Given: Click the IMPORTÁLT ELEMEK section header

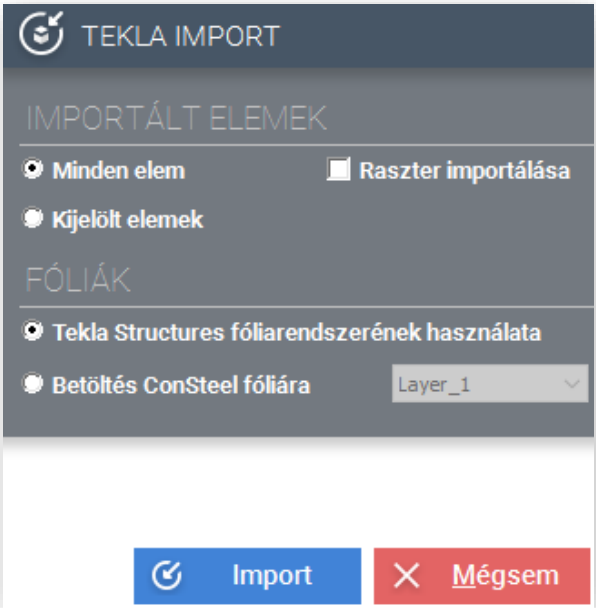Looking at the screenshot, I should 176,118.
